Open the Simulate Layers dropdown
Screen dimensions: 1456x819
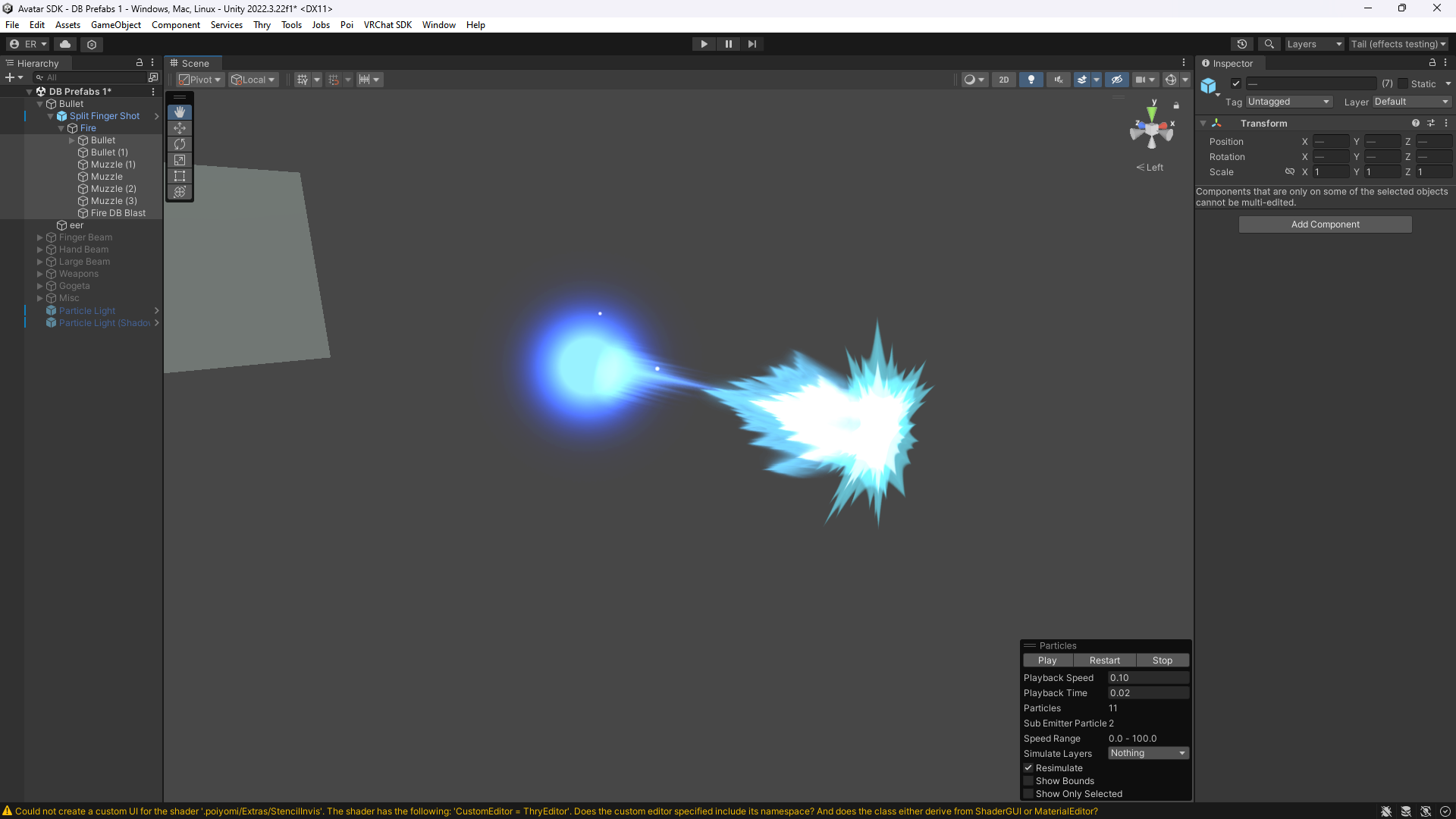coord(1147,753)
